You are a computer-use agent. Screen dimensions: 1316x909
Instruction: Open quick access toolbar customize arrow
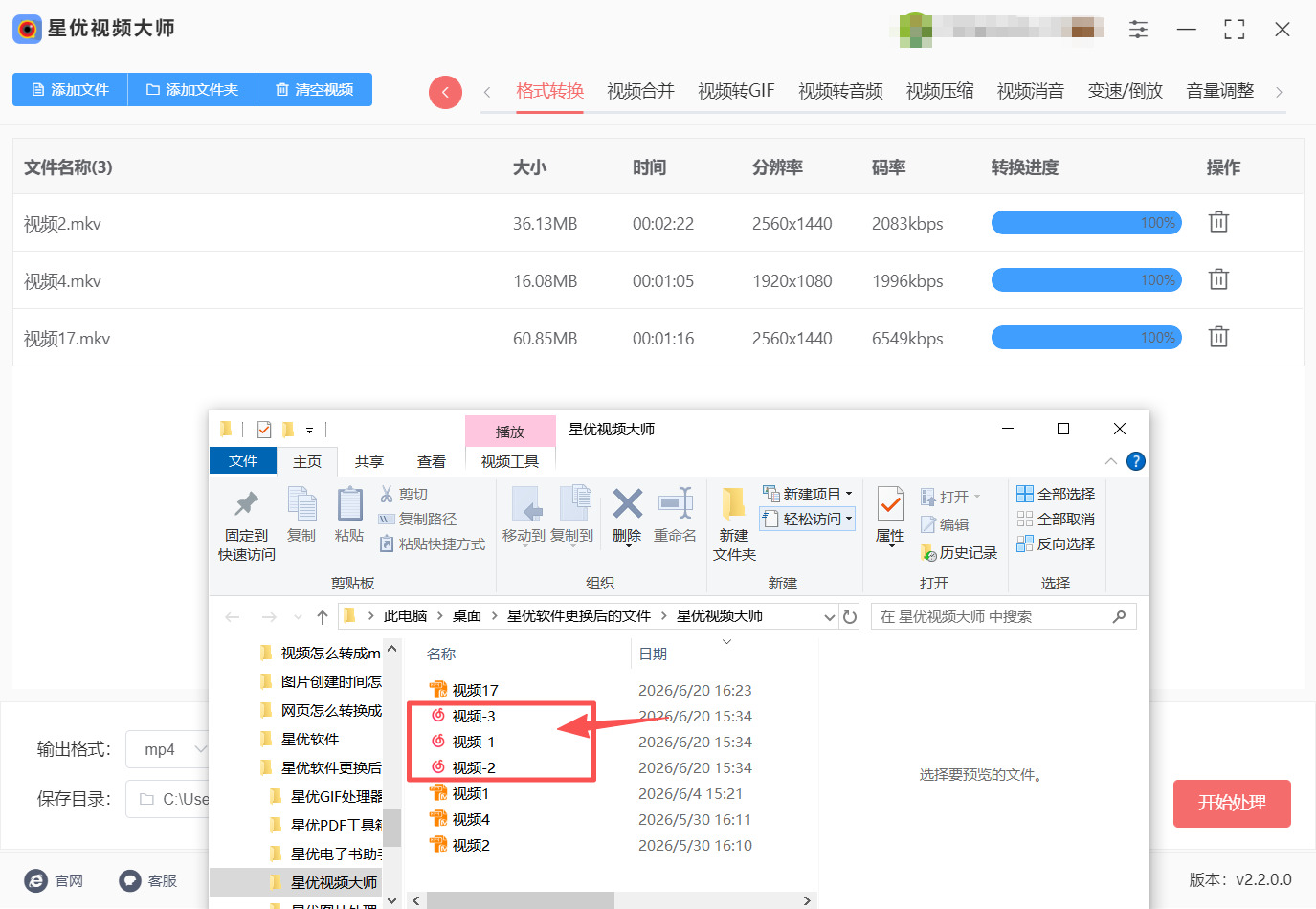point(309,431)
